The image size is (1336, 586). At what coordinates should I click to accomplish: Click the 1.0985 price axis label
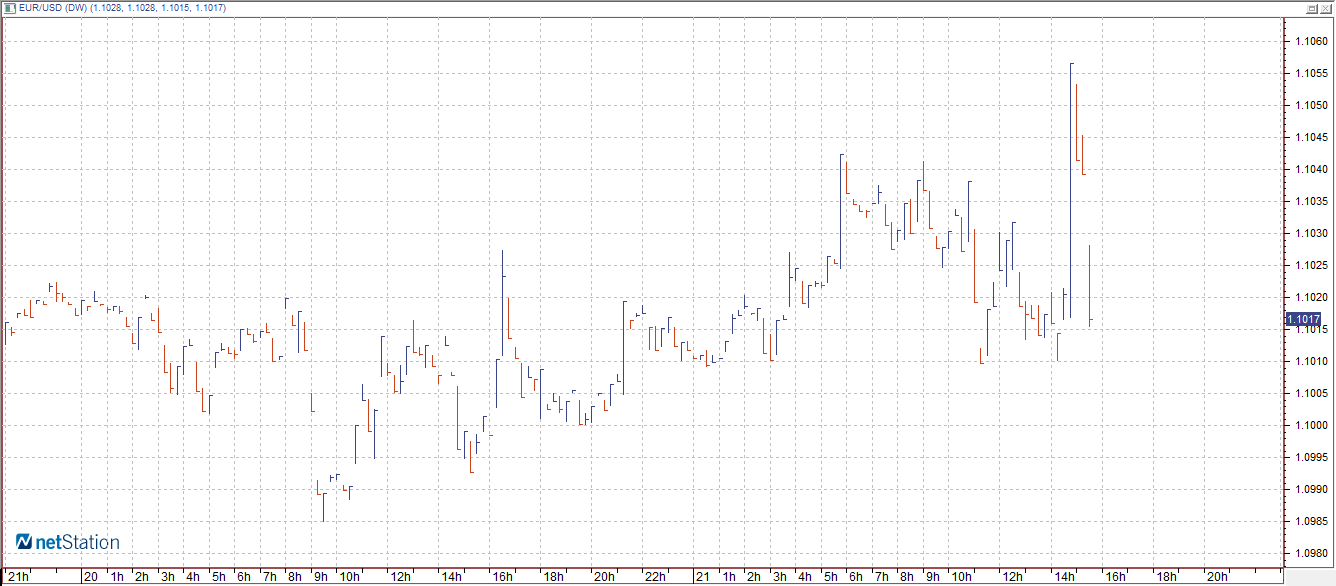[x=1311, y=521]
